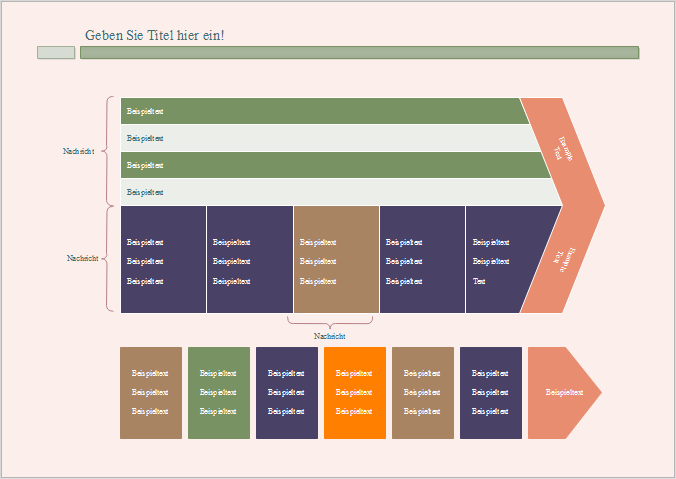Click the 'Nachricht' label beside the purple columns brace
Viewport: 676px width, 479px height.
[82, 258]
